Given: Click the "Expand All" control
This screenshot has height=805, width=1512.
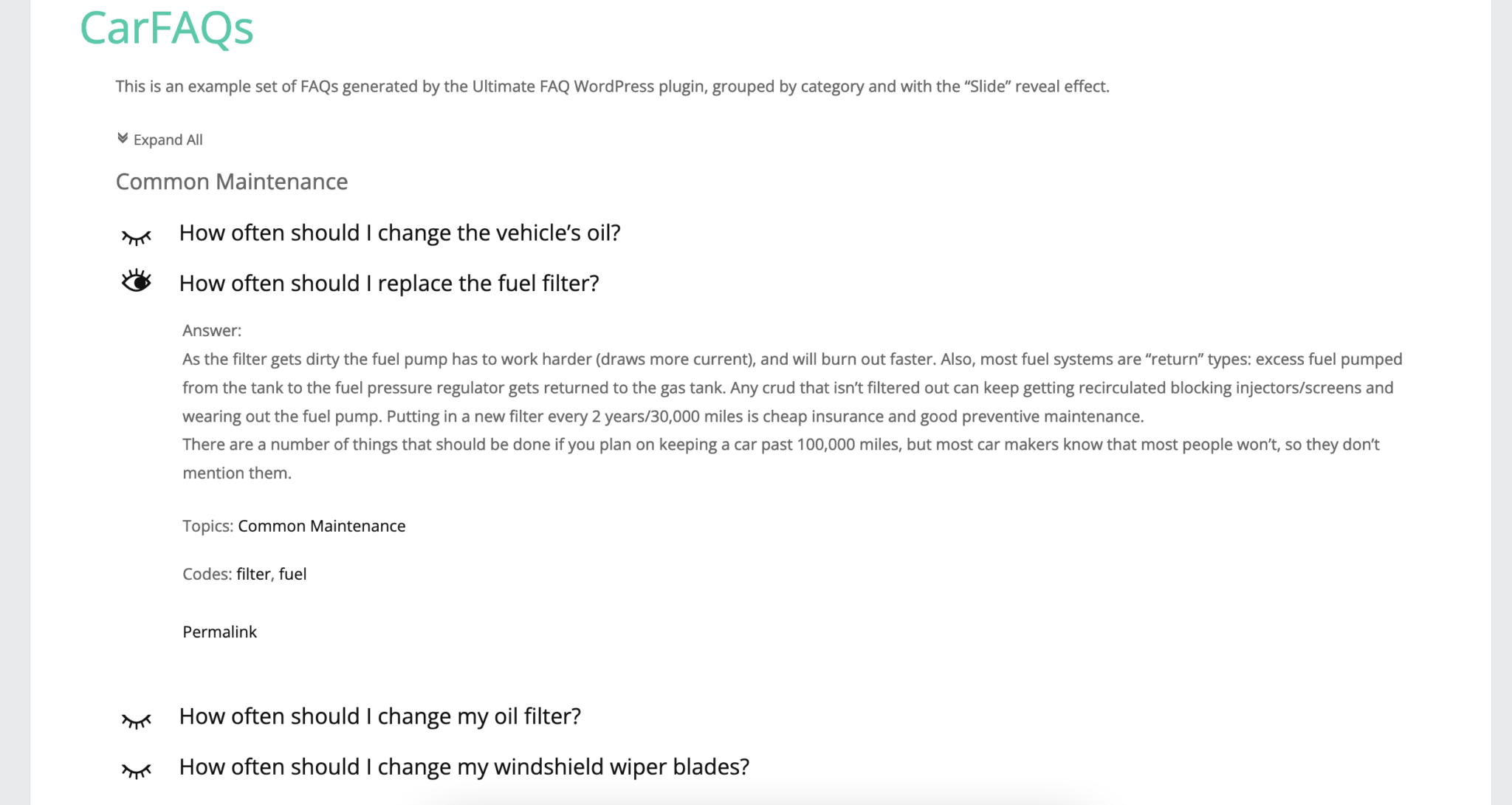Looking at the screenshot, I should [x=168, y=139].
